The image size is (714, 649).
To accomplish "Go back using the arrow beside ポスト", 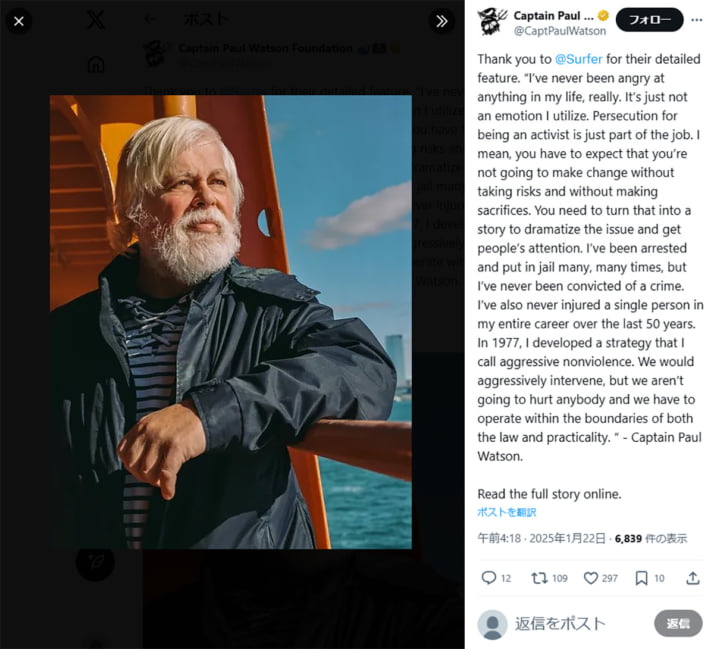I will 150,19.
